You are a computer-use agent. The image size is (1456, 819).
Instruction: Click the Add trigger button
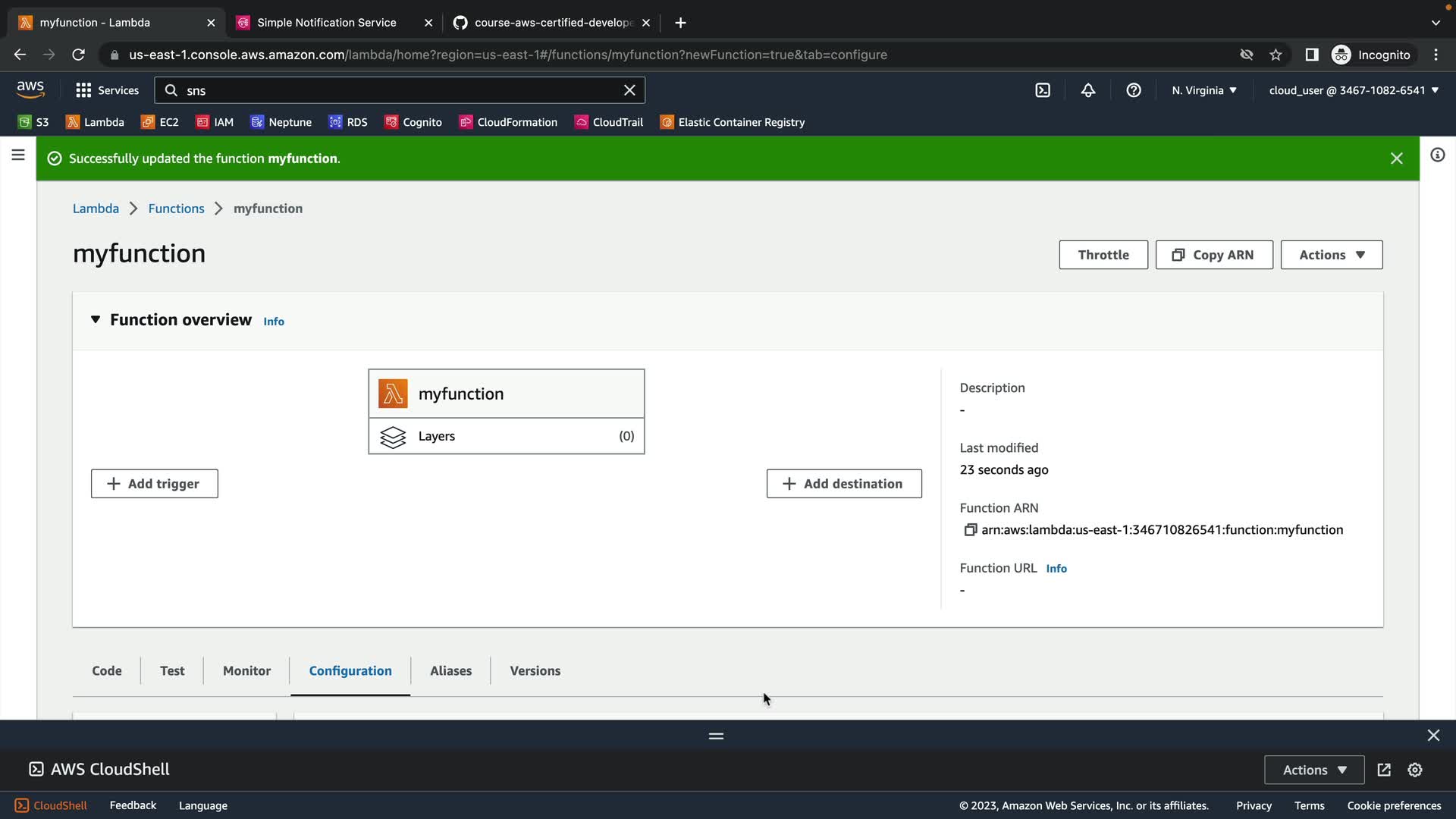coord(155,484)
